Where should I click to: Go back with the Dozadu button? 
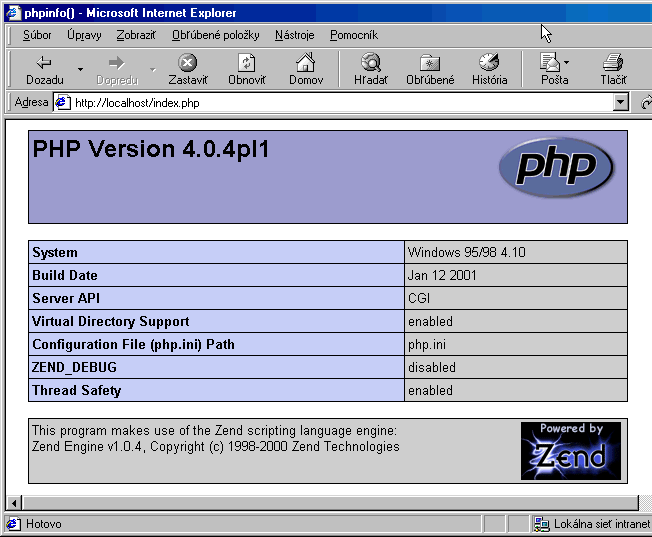pos(44,69)
